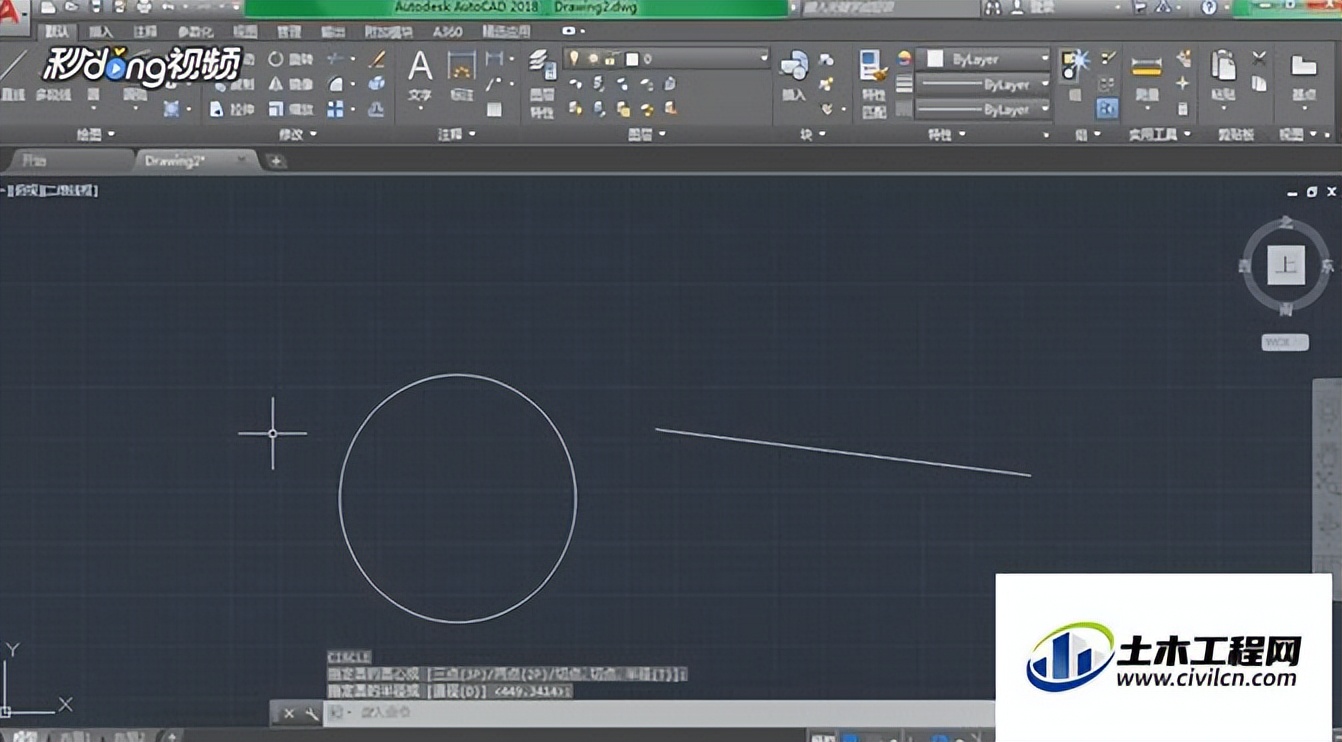Click the ViewCube top face

pos(1286,266)
